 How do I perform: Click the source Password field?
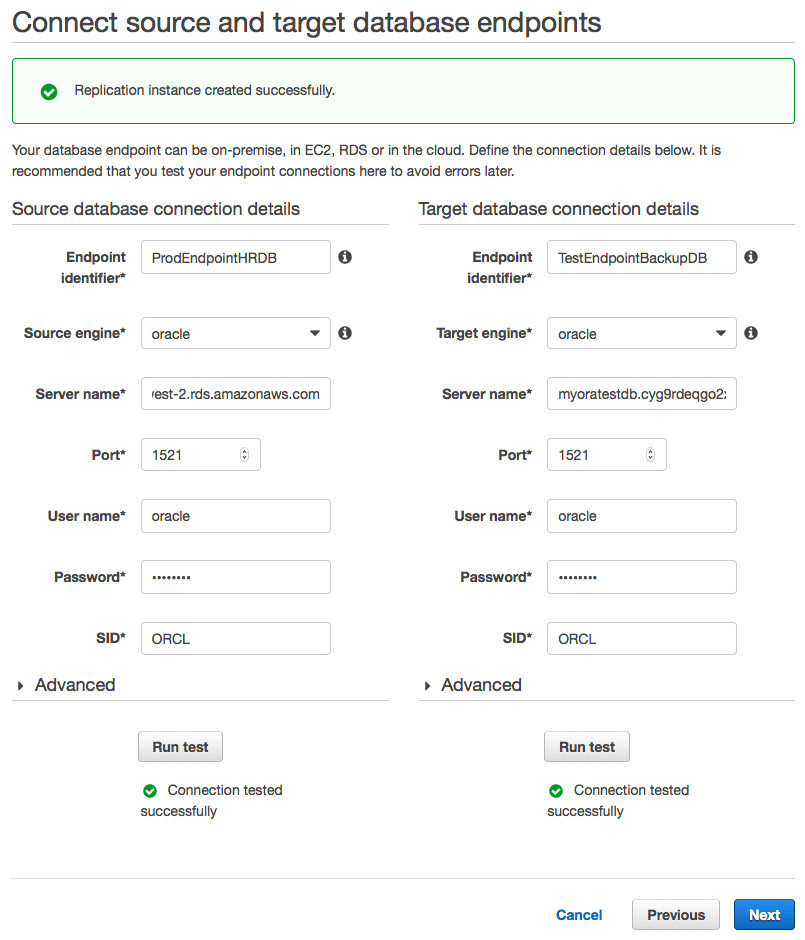(x=236, y=577)
